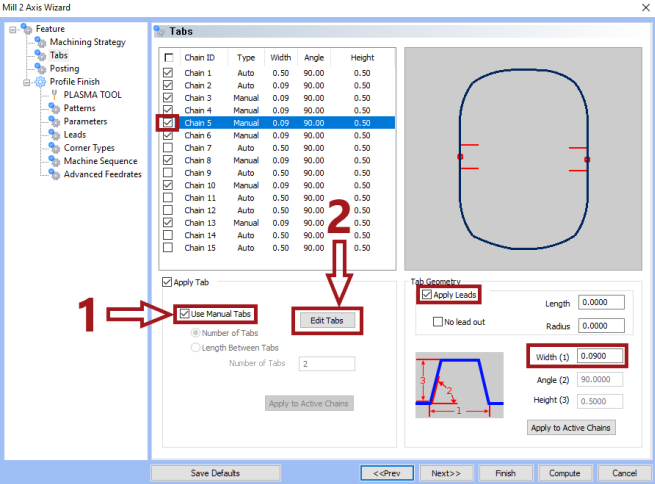
Task: Click the Height (3) input field
Action: pos(600,401)
